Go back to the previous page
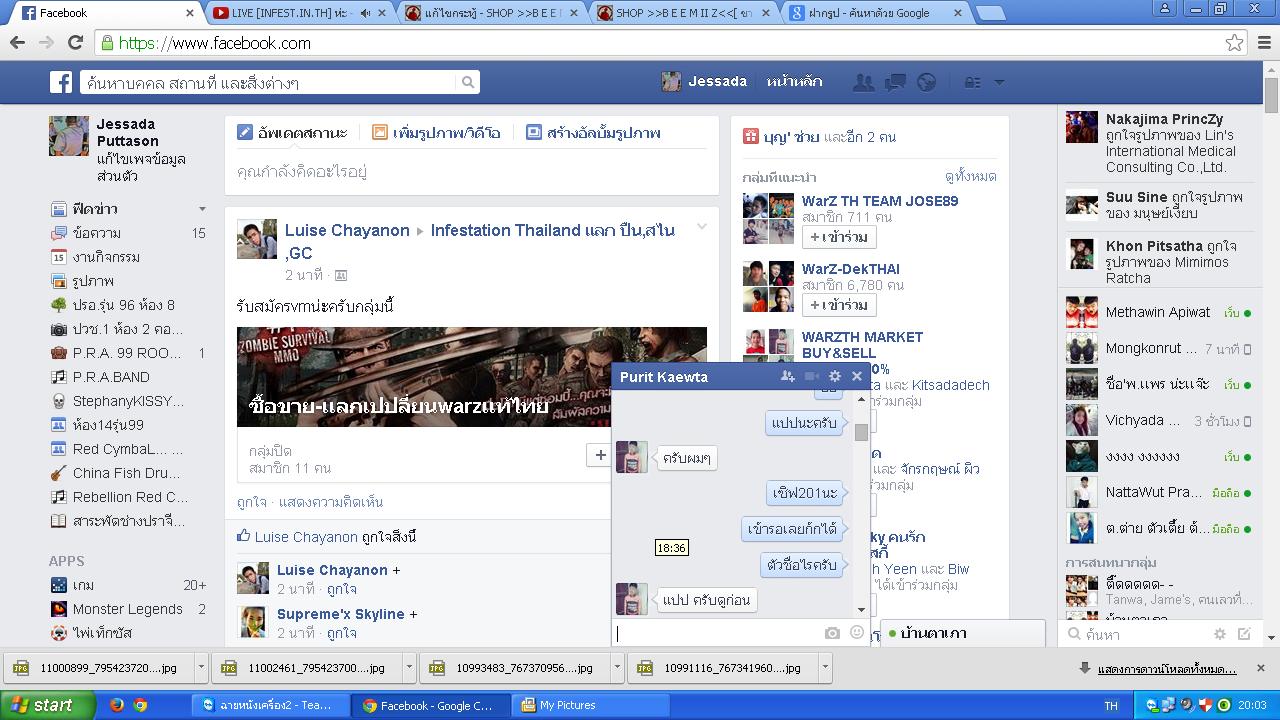This screenshot has width=1280, height=720. click(x=17, y=43)
